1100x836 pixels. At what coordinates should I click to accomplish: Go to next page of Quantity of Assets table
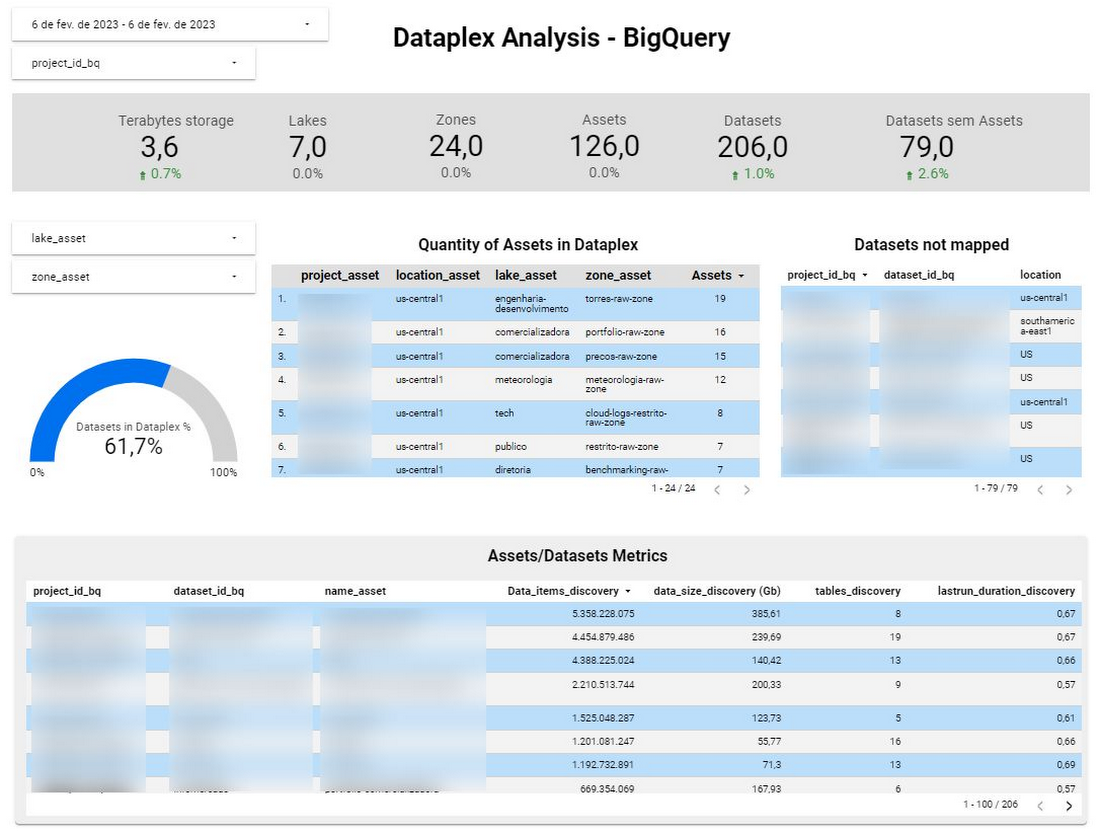pos(746,490)
